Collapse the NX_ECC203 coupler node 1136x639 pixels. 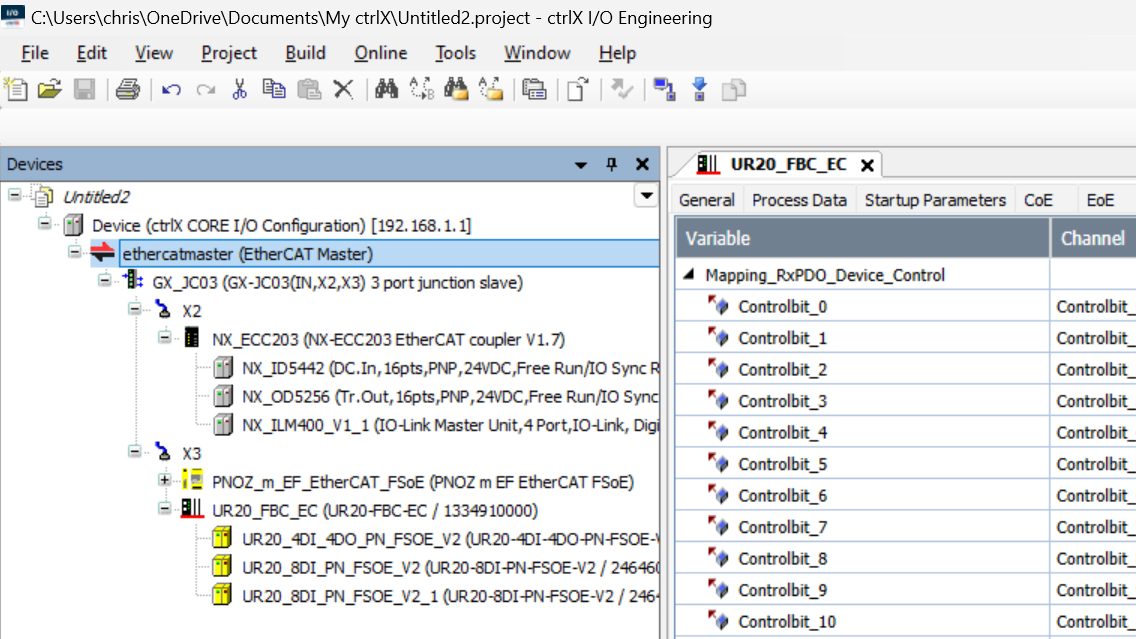point(165,338)
